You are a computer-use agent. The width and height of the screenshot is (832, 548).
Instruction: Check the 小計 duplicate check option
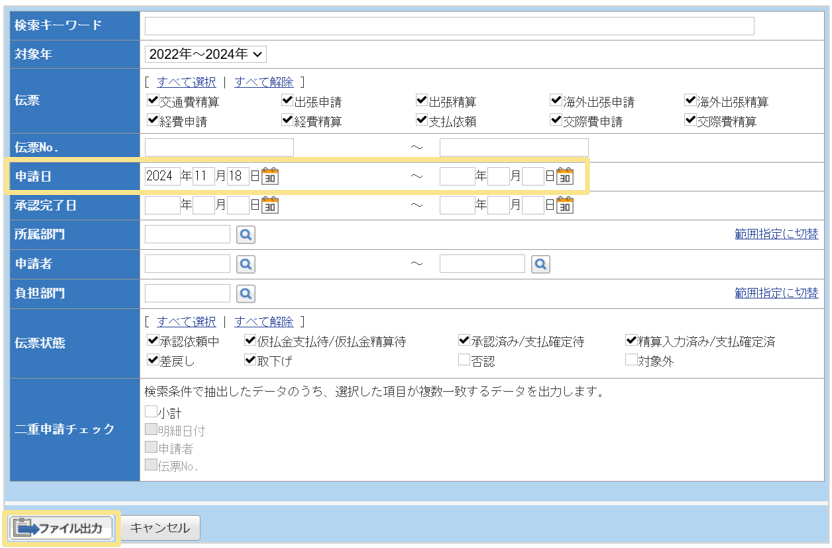pyautogui.click(x=151, y=411)
